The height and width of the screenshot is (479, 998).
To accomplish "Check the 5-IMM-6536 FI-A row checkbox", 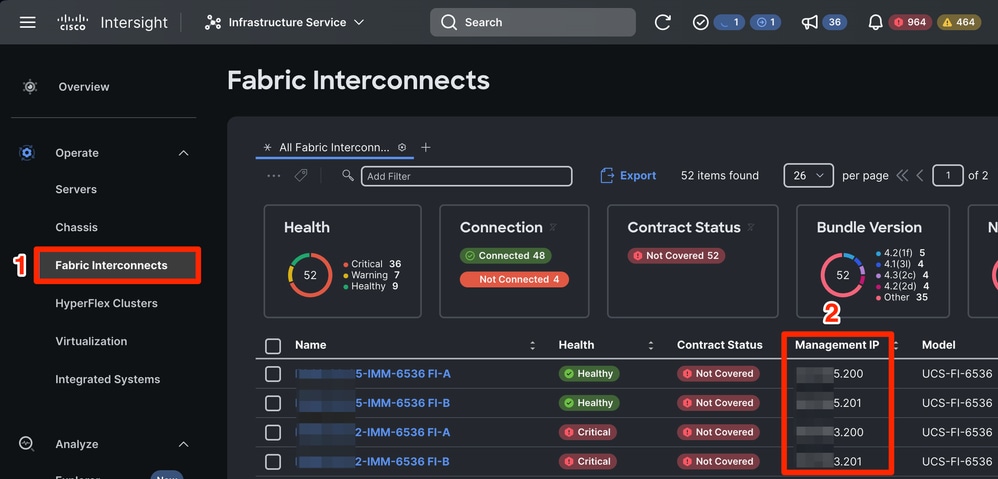I will pos(273,374).
